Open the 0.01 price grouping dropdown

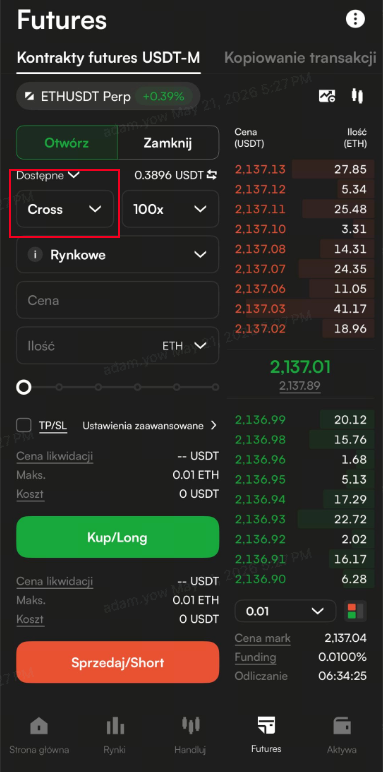pyautogui.click(x=285, y=611)
